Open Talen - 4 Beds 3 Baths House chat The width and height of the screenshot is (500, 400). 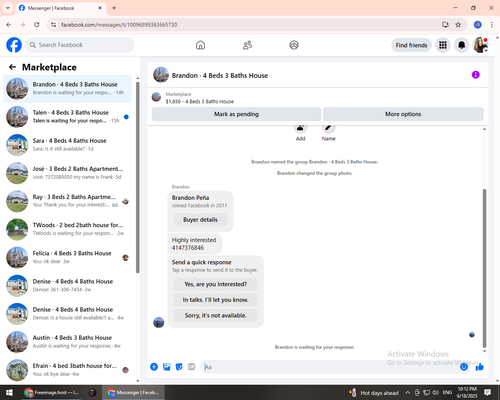[67, 117]
